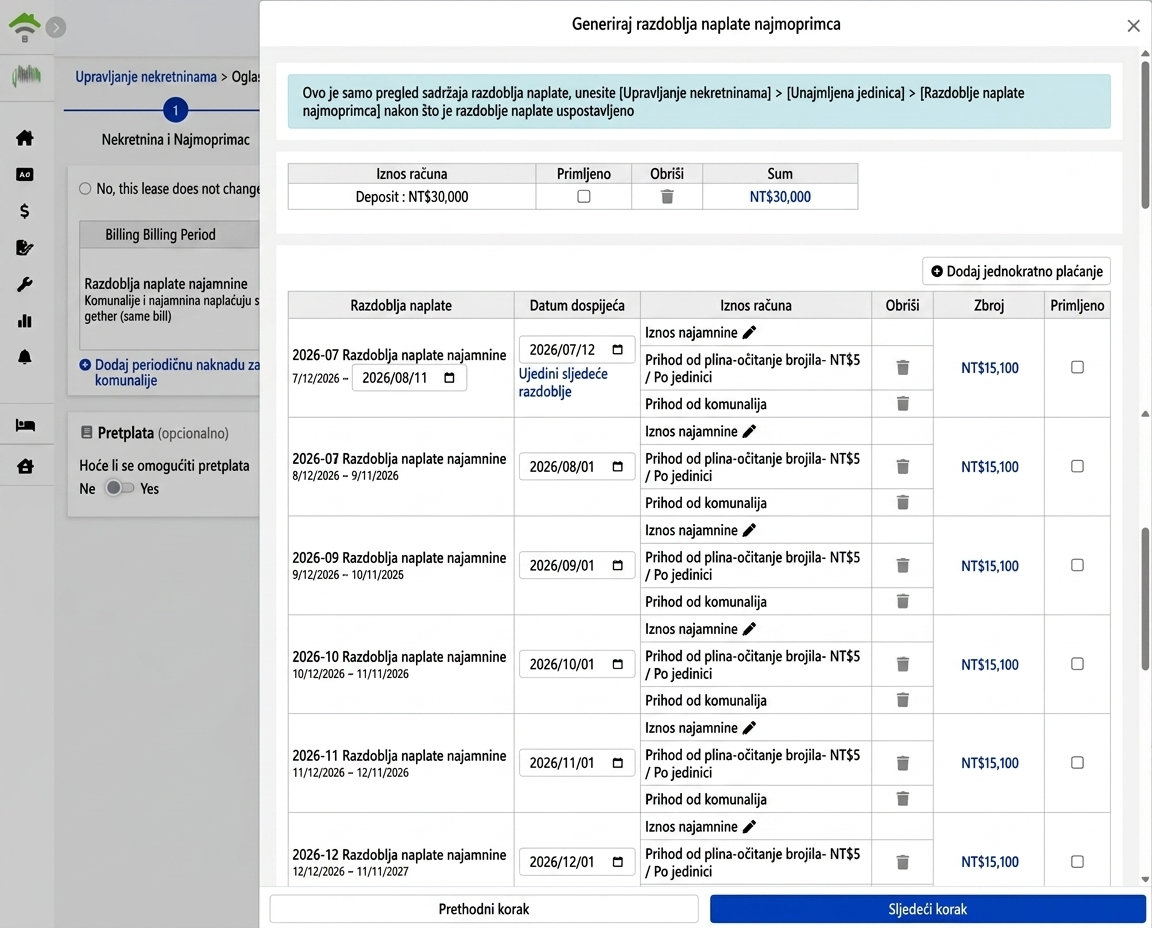Screen dimensions: 1152x928
Task: Edit rent amount for 2026/12/01 period
Action: [x=749, y=827]
